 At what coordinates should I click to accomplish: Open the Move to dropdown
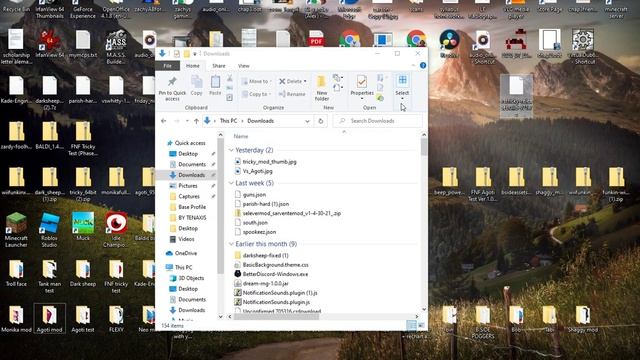tap(256, 81)
